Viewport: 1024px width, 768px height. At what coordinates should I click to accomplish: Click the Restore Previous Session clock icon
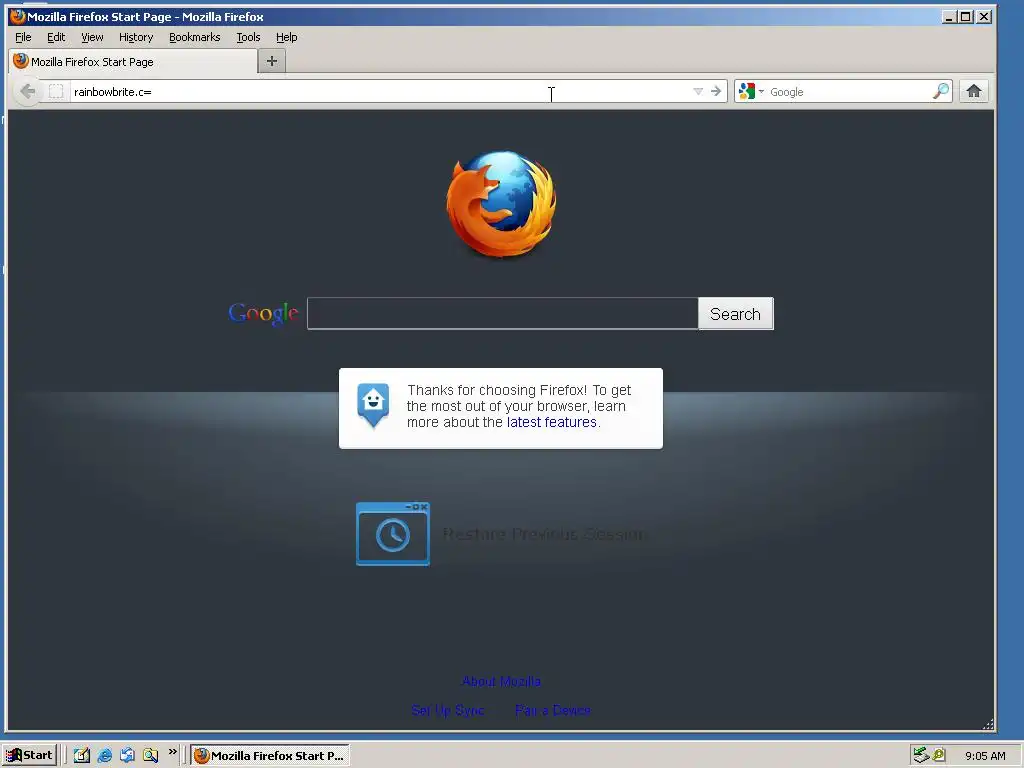tap(392, 534)
